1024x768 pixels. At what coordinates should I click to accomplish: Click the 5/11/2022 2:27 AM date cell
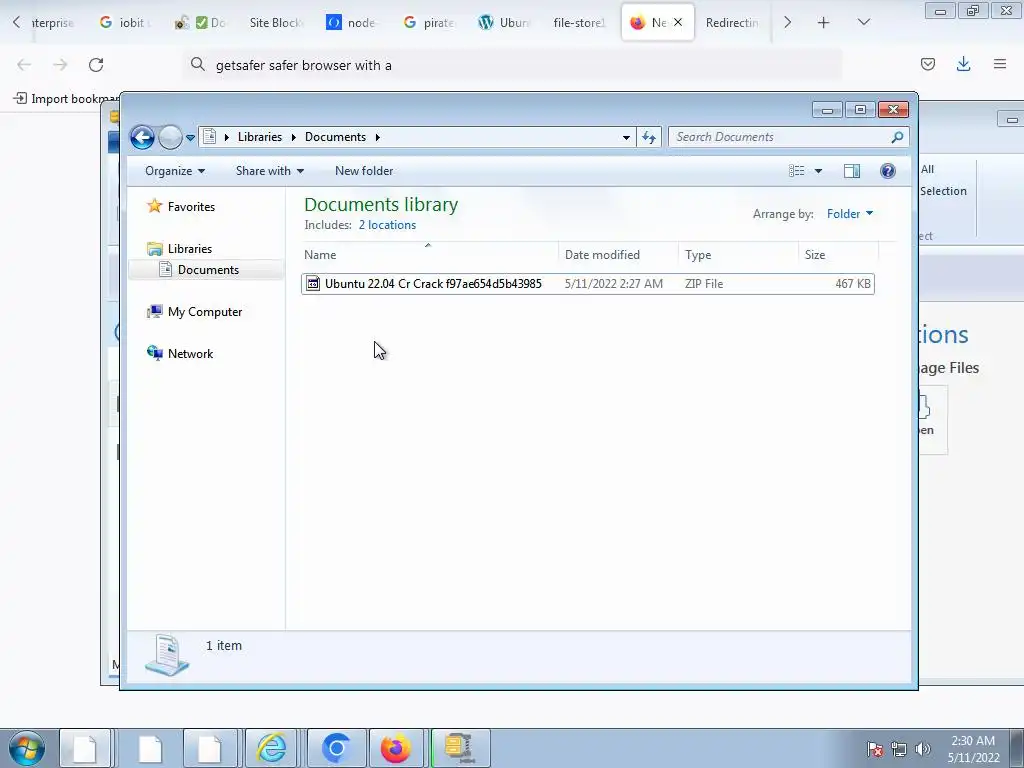[x=614, y=284]
